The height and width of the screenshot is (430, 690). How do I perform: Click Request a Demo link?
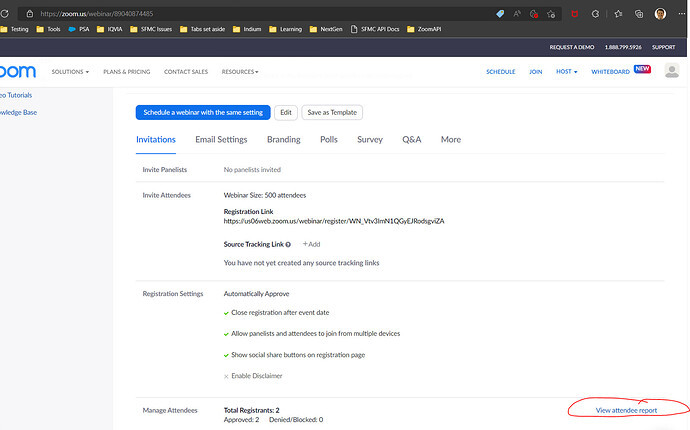point(572,47)
